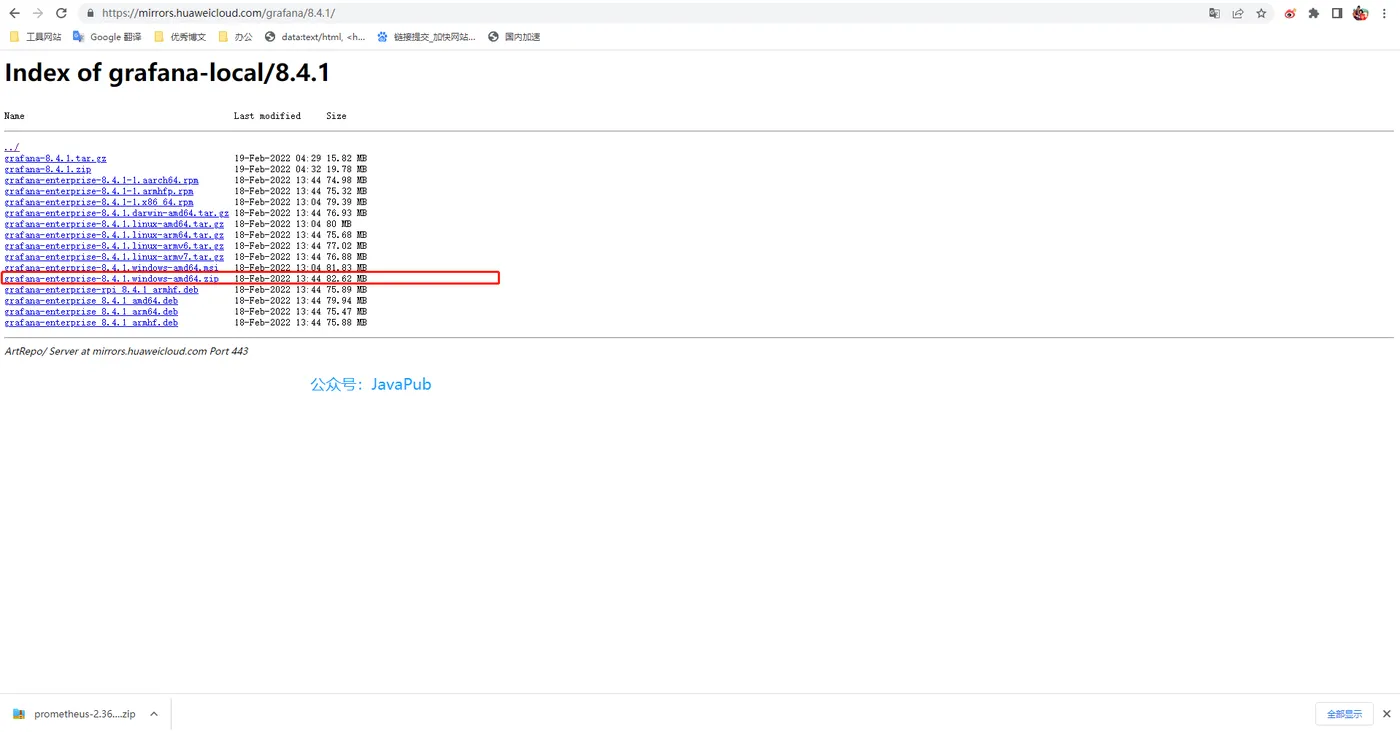Download the linux-amd64.tar.gz file
Image resolution: width=1400 pixels, height=732 pixels.
point(114,224)
